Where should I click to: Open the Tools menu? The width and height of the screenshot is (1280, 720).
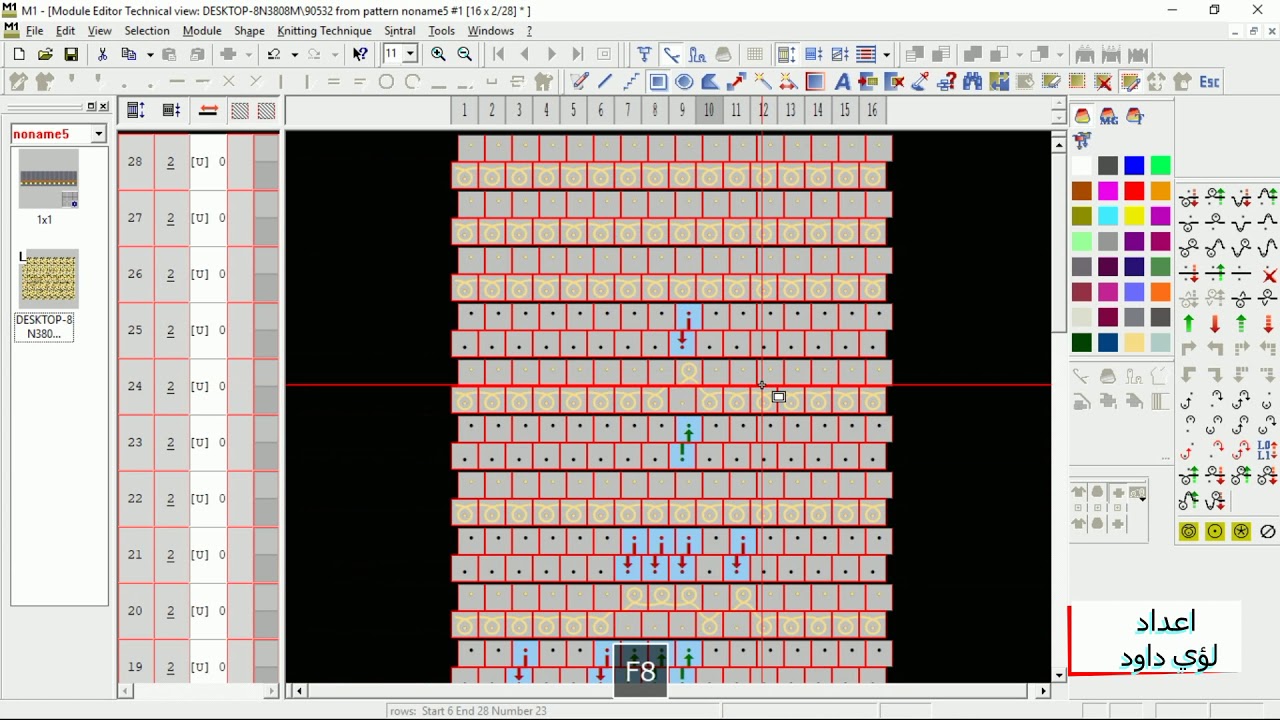click(441, 31)
